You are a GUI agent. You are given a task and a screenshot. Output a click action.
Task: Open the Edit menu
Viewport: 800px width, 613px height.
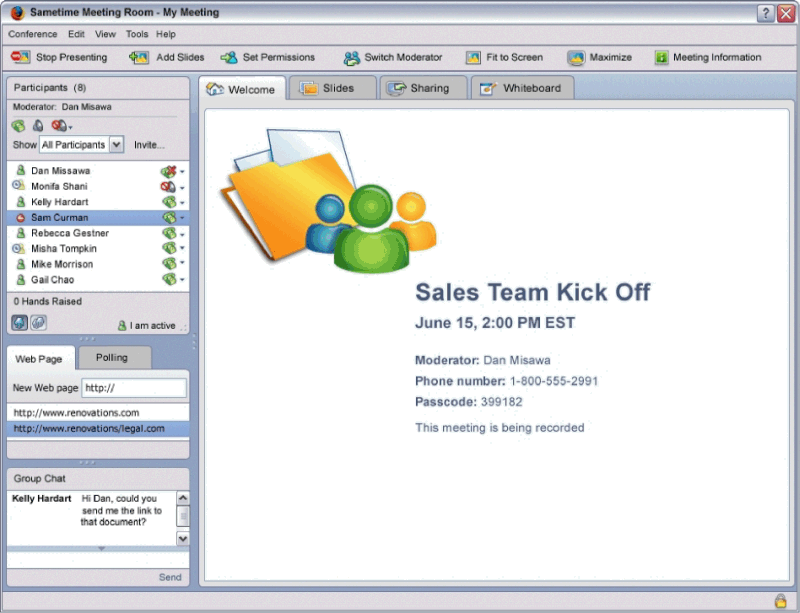coord(76,34)
